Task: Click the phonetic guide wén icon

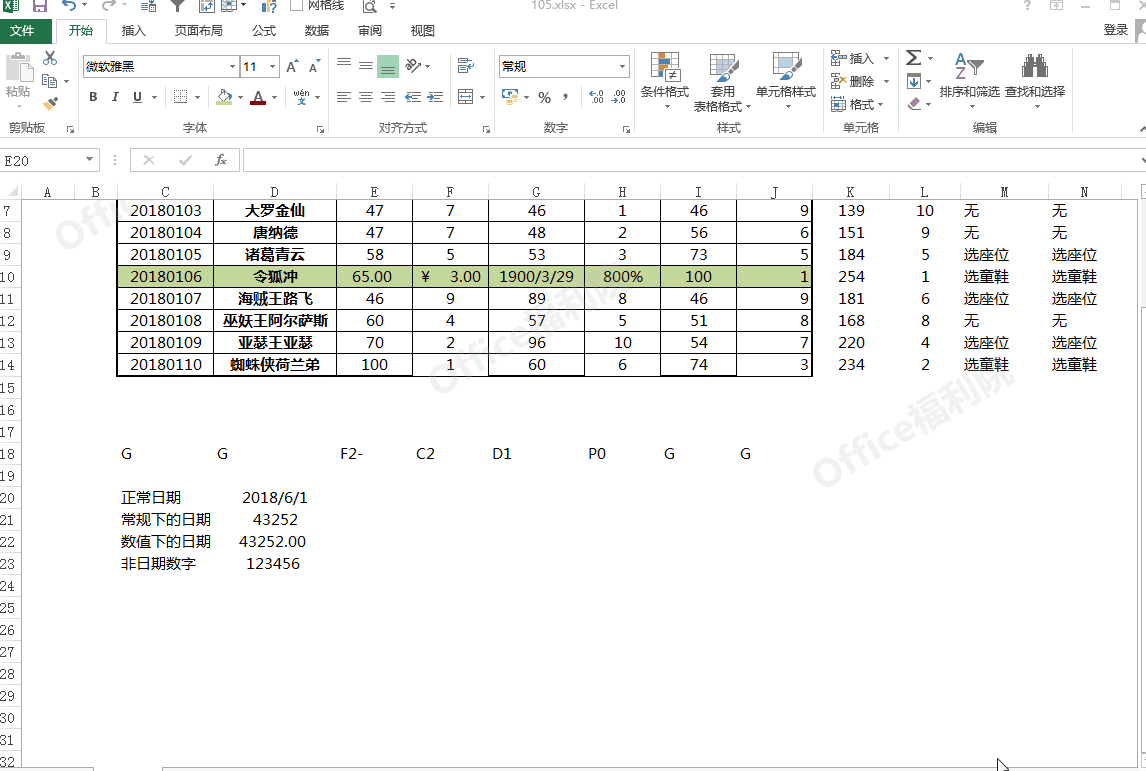Action: [x=301, y=96]
